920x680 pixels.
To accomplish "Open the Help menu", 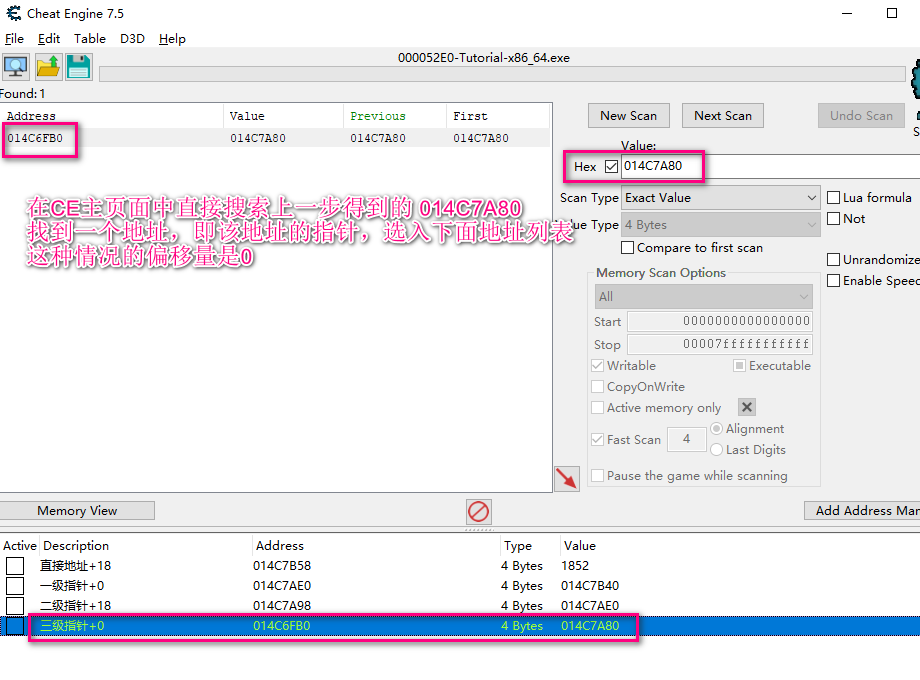I will coord(172,39).
